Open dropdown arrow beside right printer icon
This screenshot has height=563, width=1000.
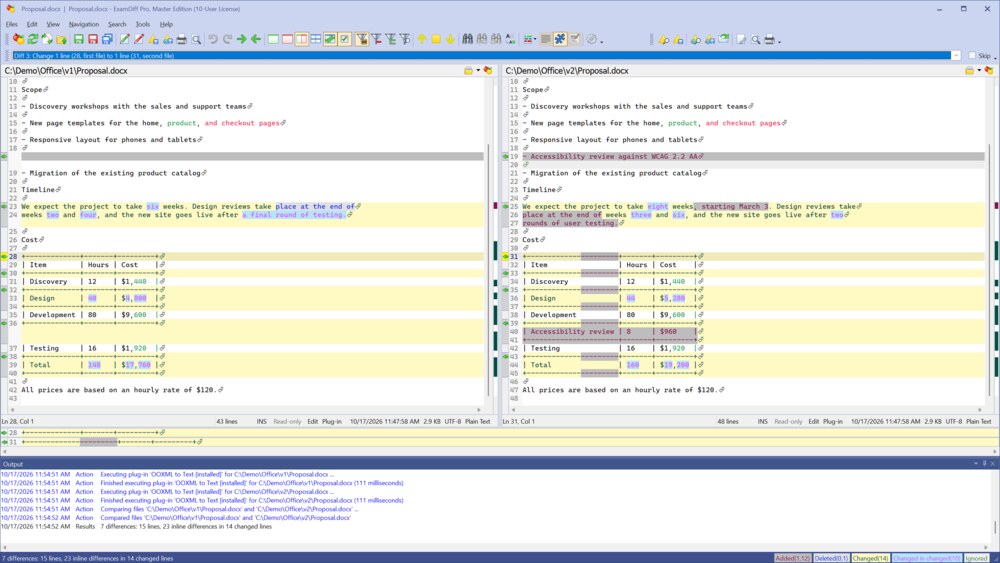(779, 41)
